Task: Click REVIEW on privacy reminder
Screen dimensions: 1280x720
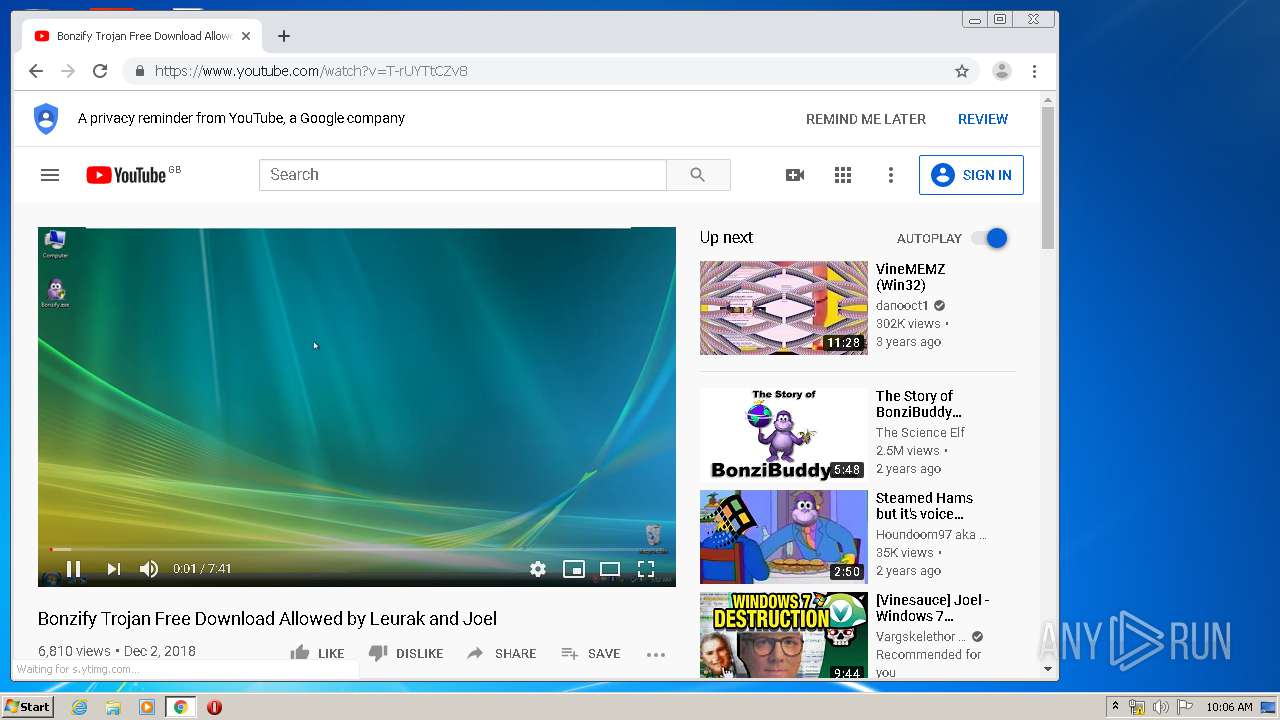Action: click(983, 119)
